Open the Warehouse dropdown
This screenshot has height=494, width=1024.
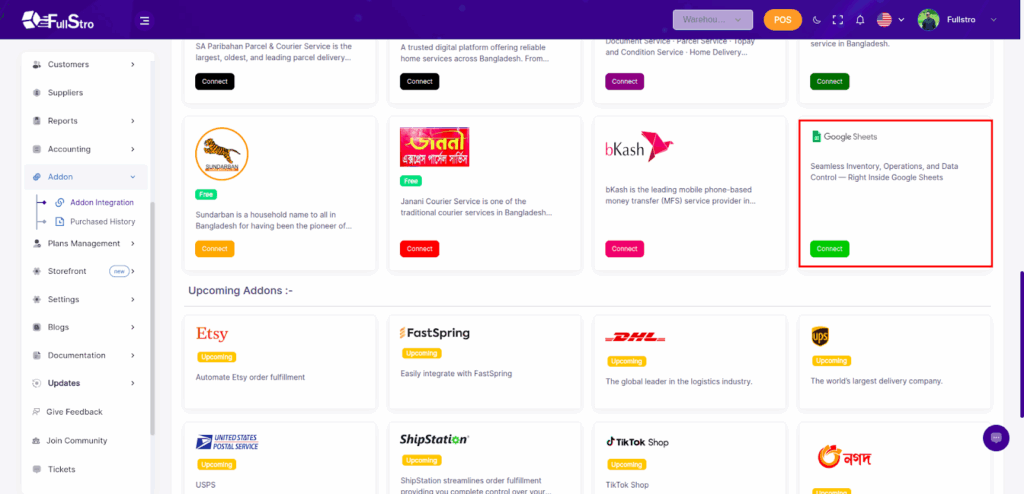click(712, 19)
